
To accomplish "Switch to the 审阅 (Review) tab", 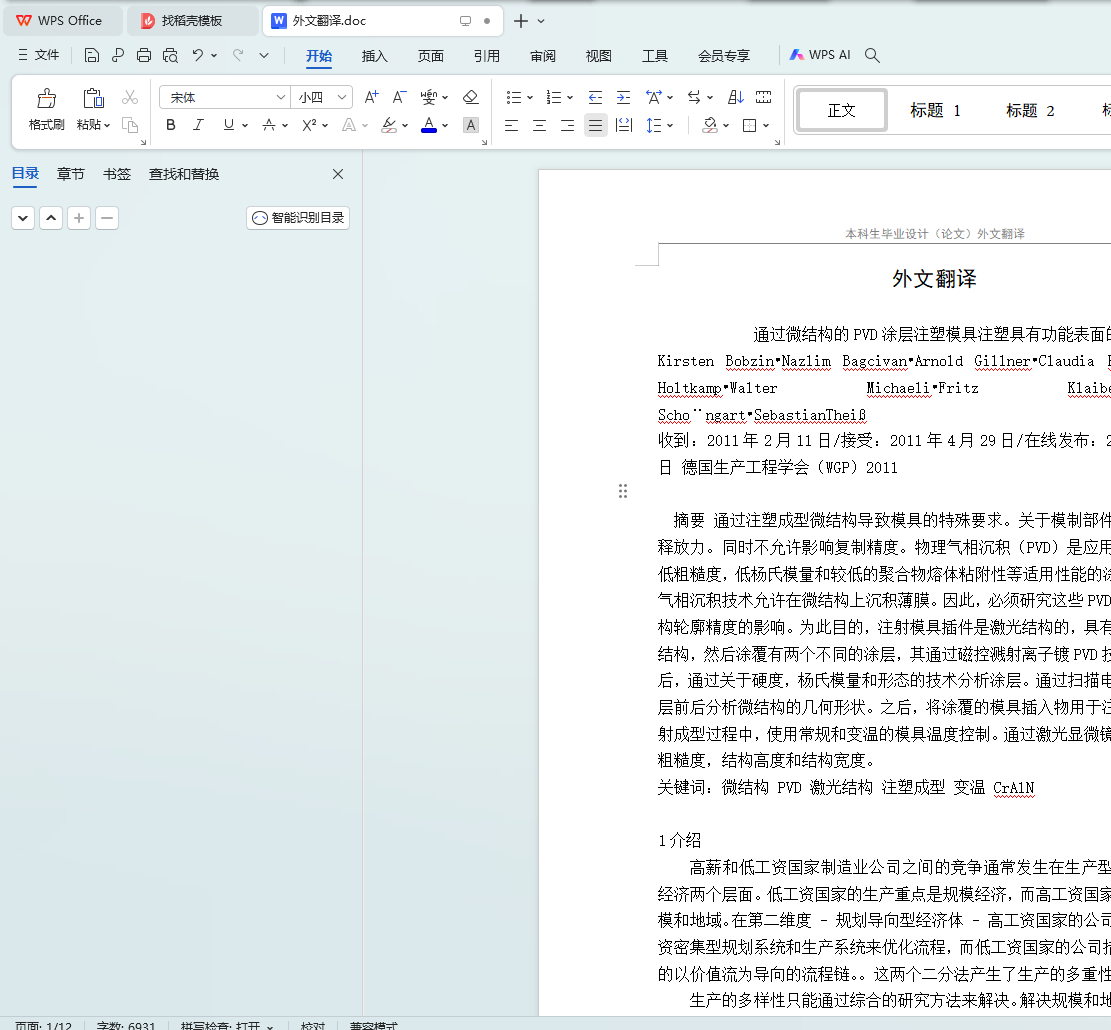I will 543,56.
